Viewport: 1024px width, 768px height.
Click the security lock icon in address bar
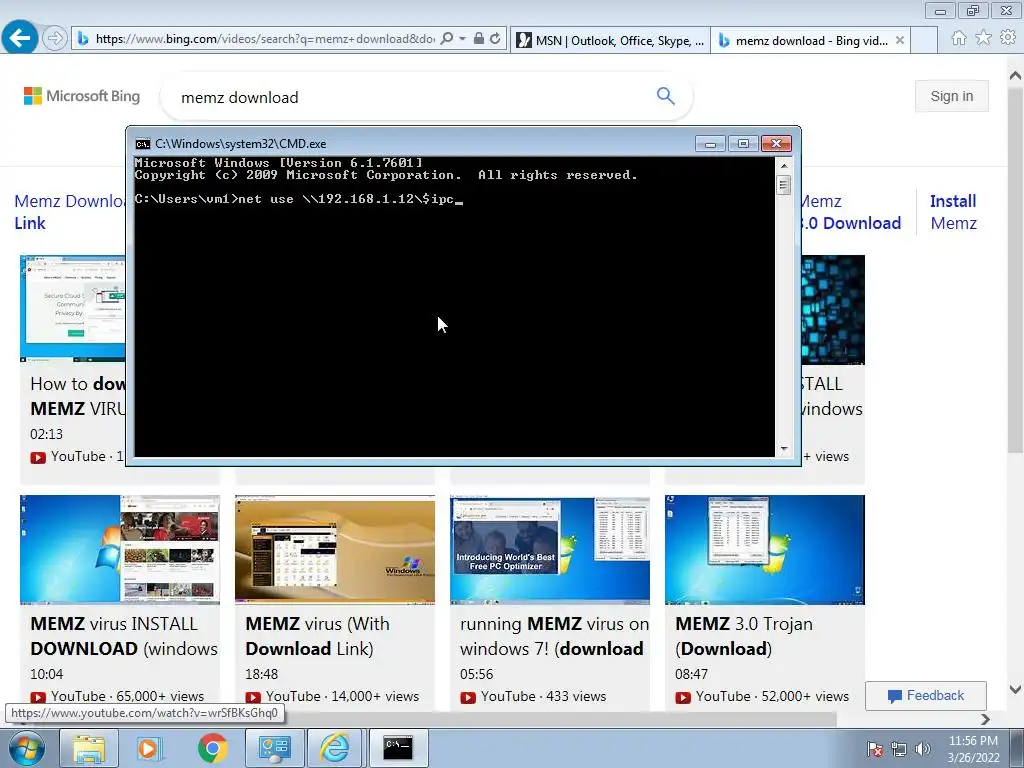479,39
